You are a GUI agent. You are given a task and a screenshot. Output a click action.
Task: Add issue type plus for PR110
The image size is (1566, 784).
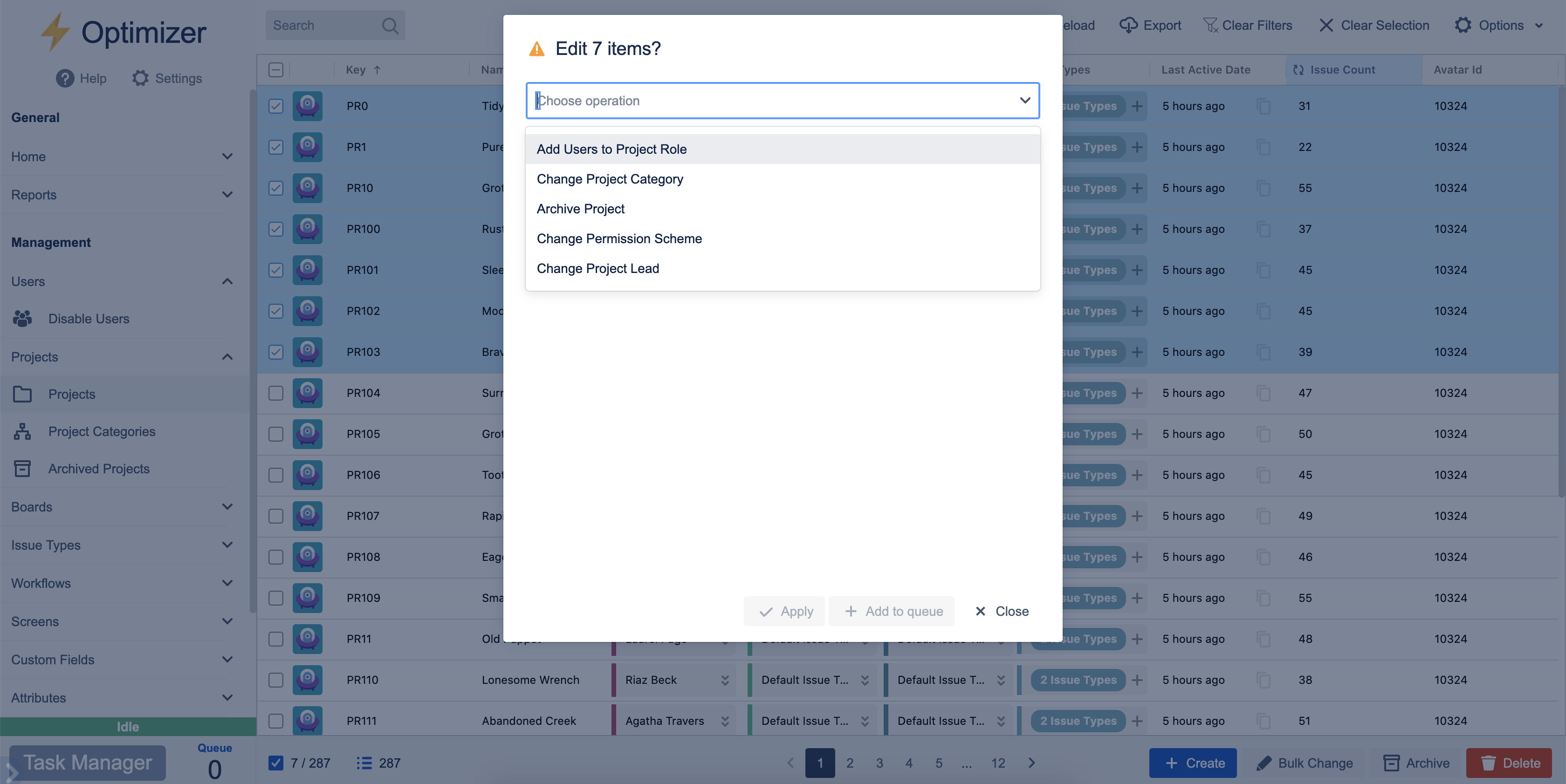tap(1137, 680)
